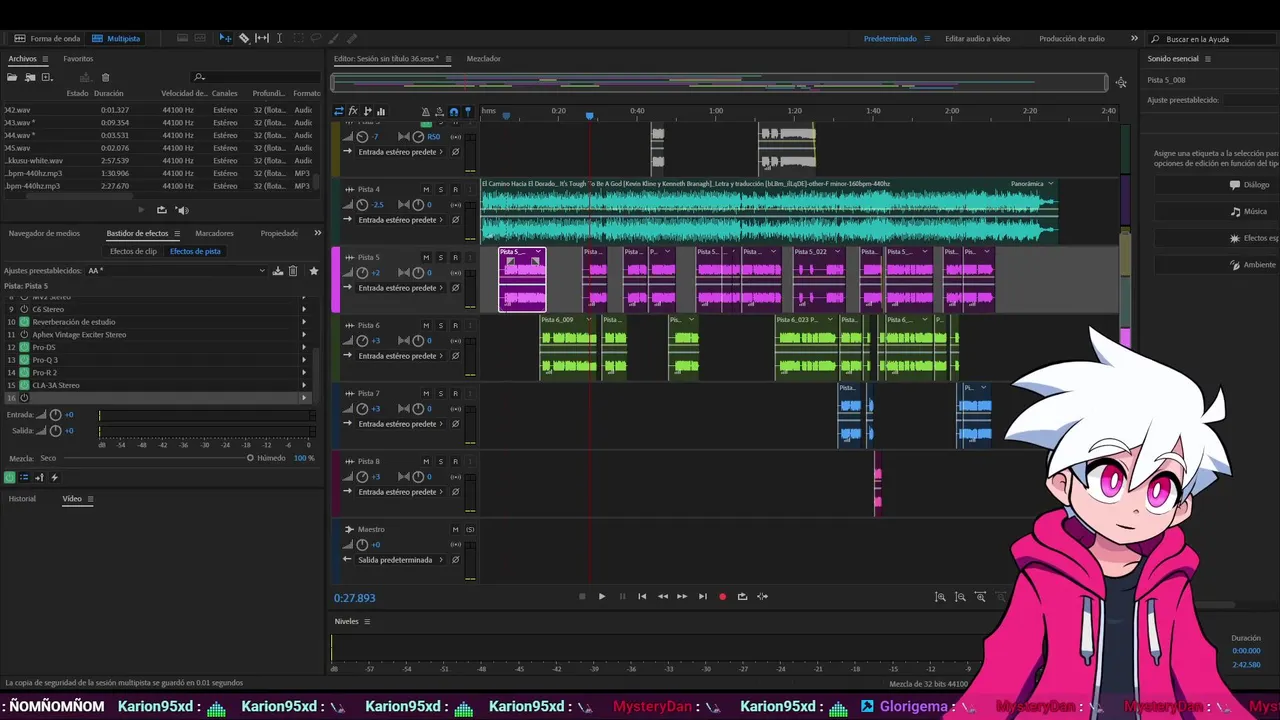
Task: Arm Pista 6 for recording
Action: 455,325
